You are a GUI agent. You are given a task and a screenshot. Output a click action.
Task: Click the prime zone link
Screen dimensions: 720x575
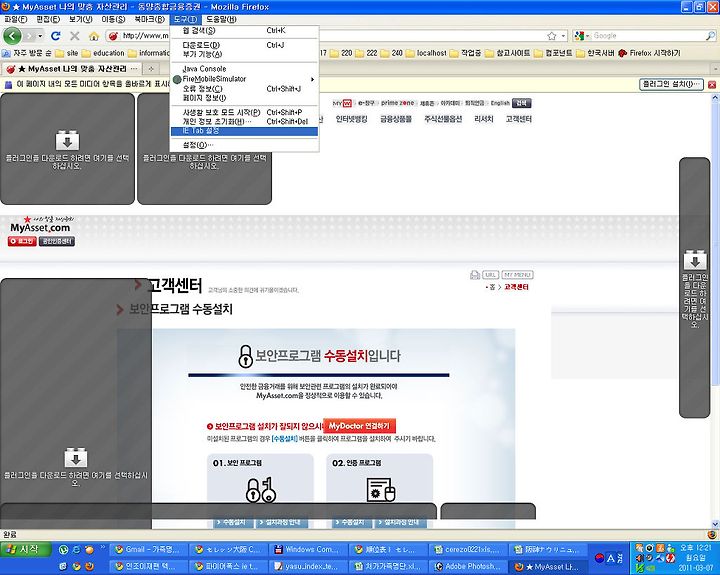[398, 103]
